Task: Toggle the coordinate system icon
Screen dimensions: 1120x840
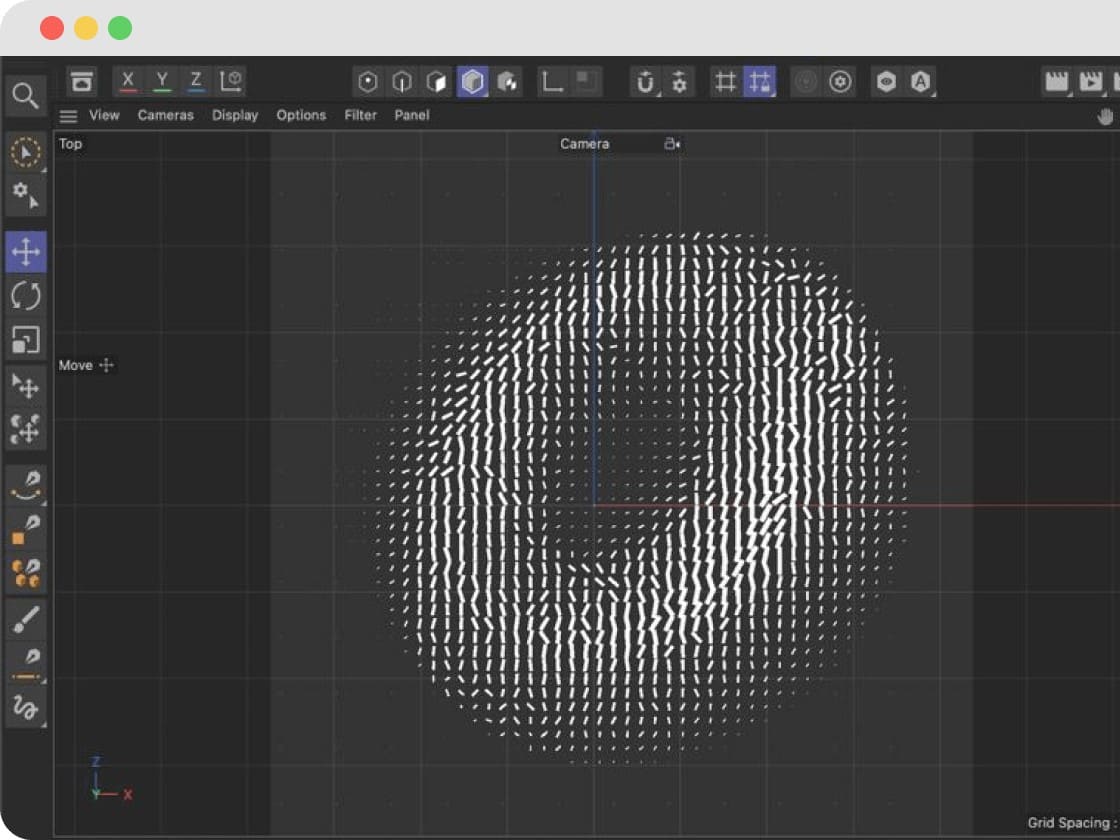Action: [x=231, y=81]
